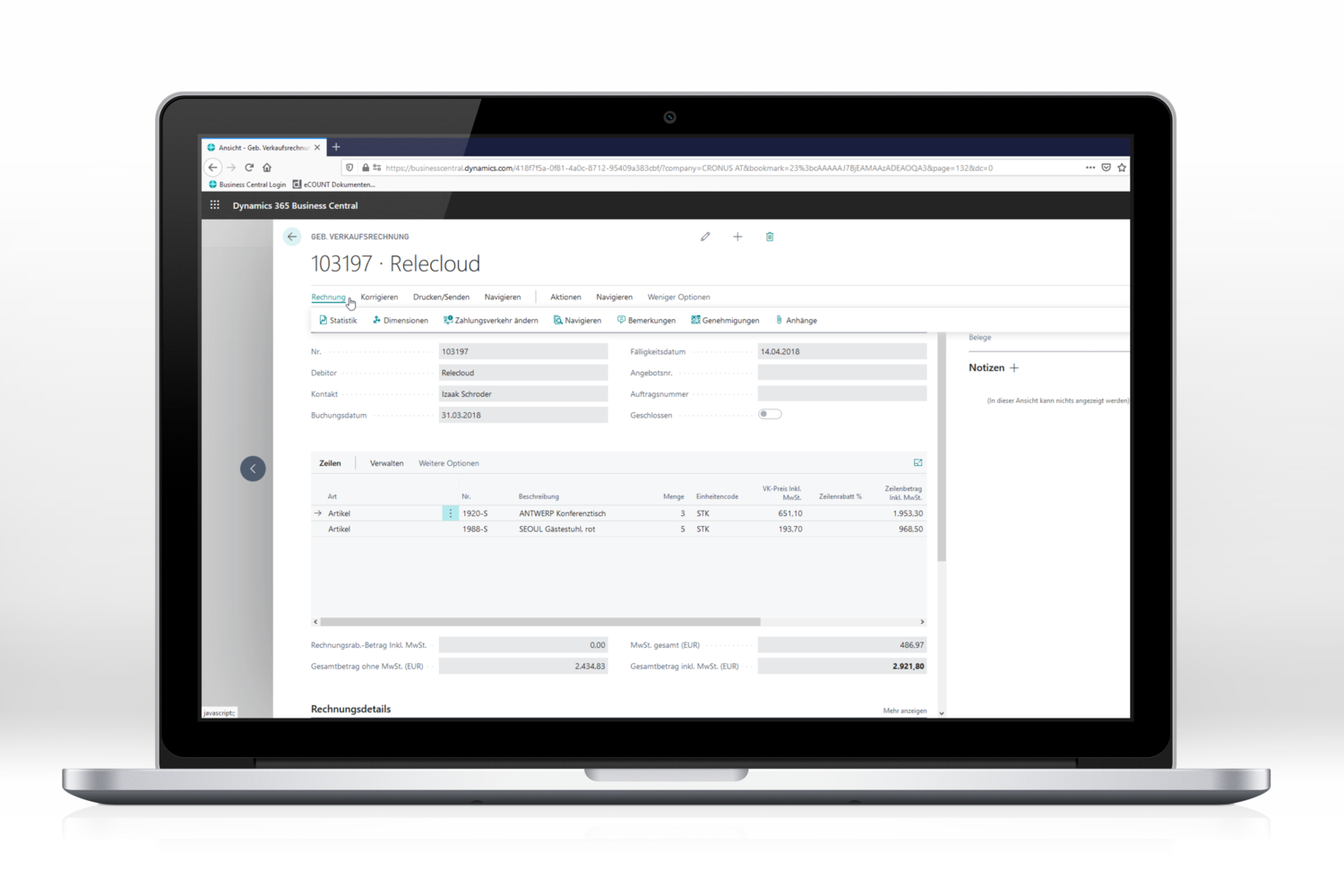
Task: Click the round previous record chevron button
Action: coord(253,469)
